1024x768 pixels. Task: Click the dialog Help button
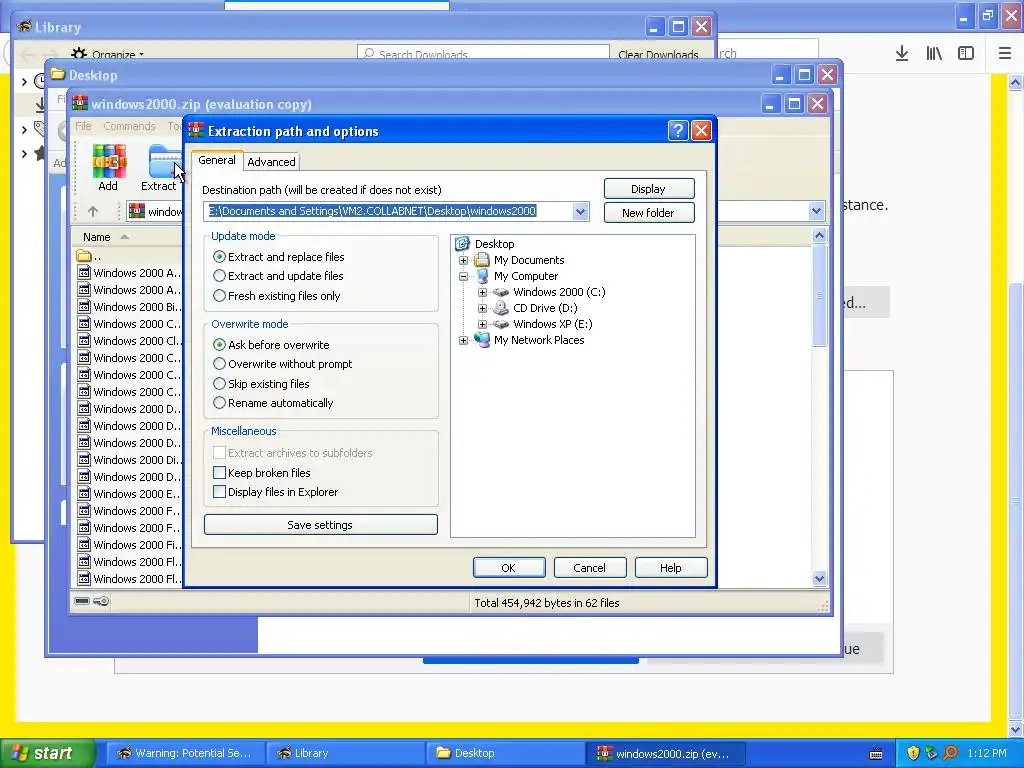click(671, 568)
